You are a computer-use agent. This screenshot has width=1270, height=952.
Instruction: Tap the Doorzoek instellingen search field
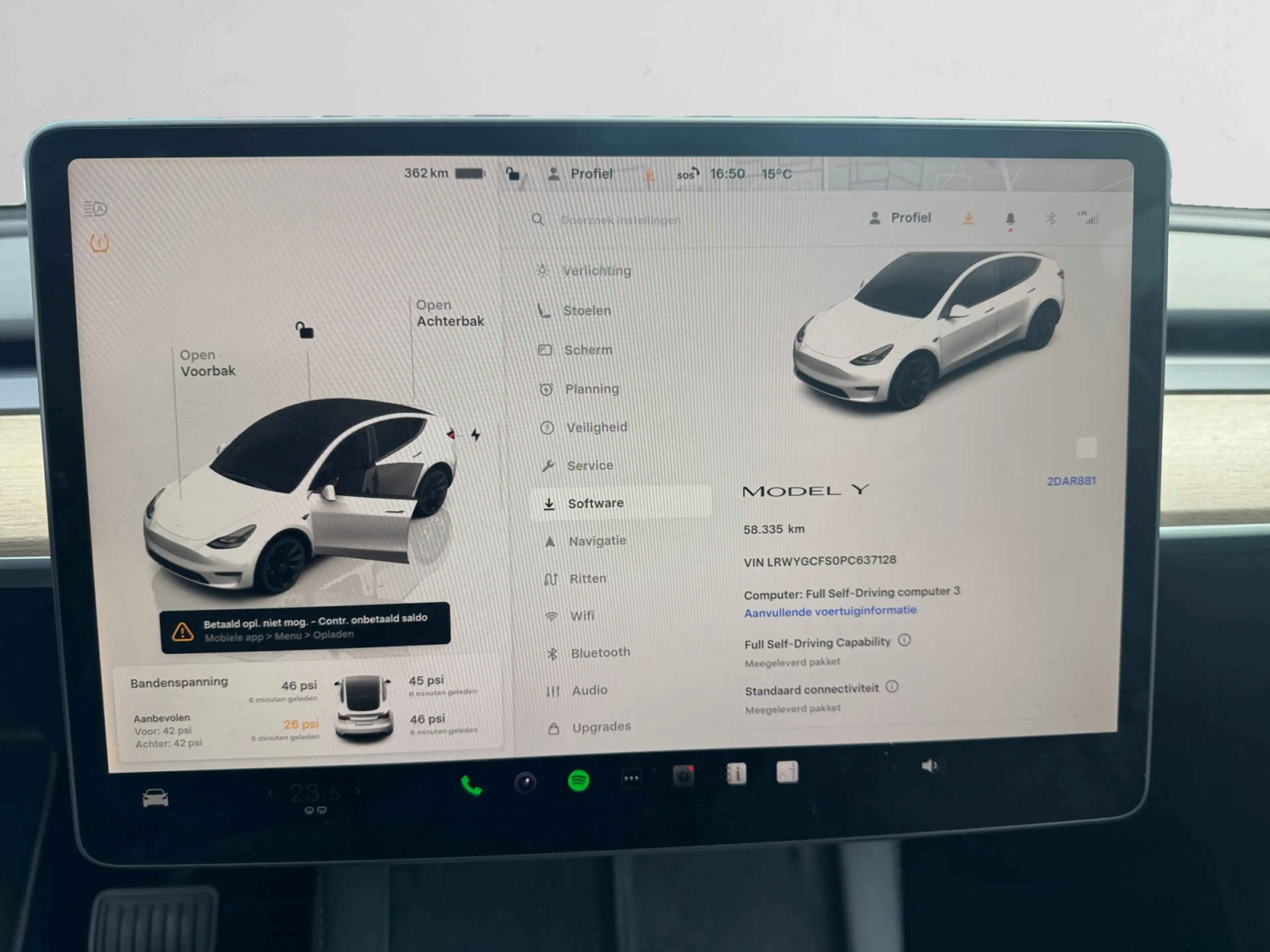pyautogui.click(x=620, y=220)
